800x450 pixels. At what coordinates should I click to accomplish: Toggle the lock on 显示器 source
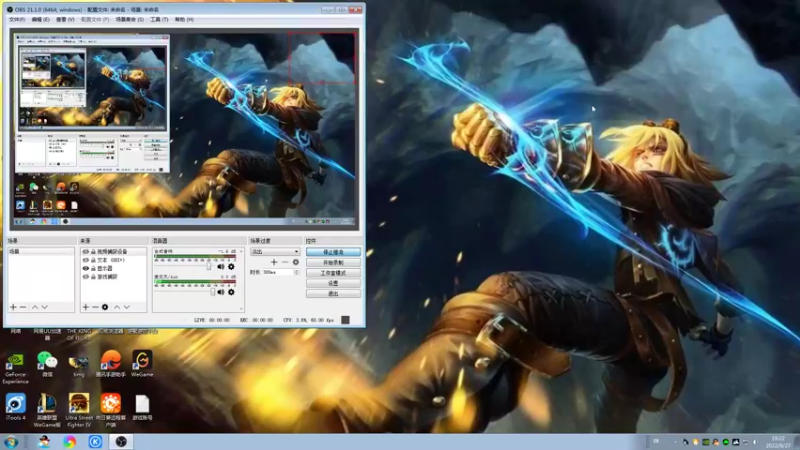tap(93, 268)
